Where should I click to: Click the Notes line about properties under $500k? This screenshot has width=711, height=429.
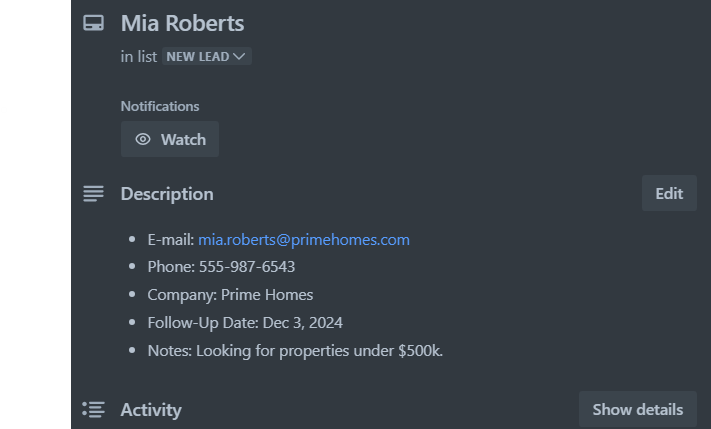click(295, 351)
